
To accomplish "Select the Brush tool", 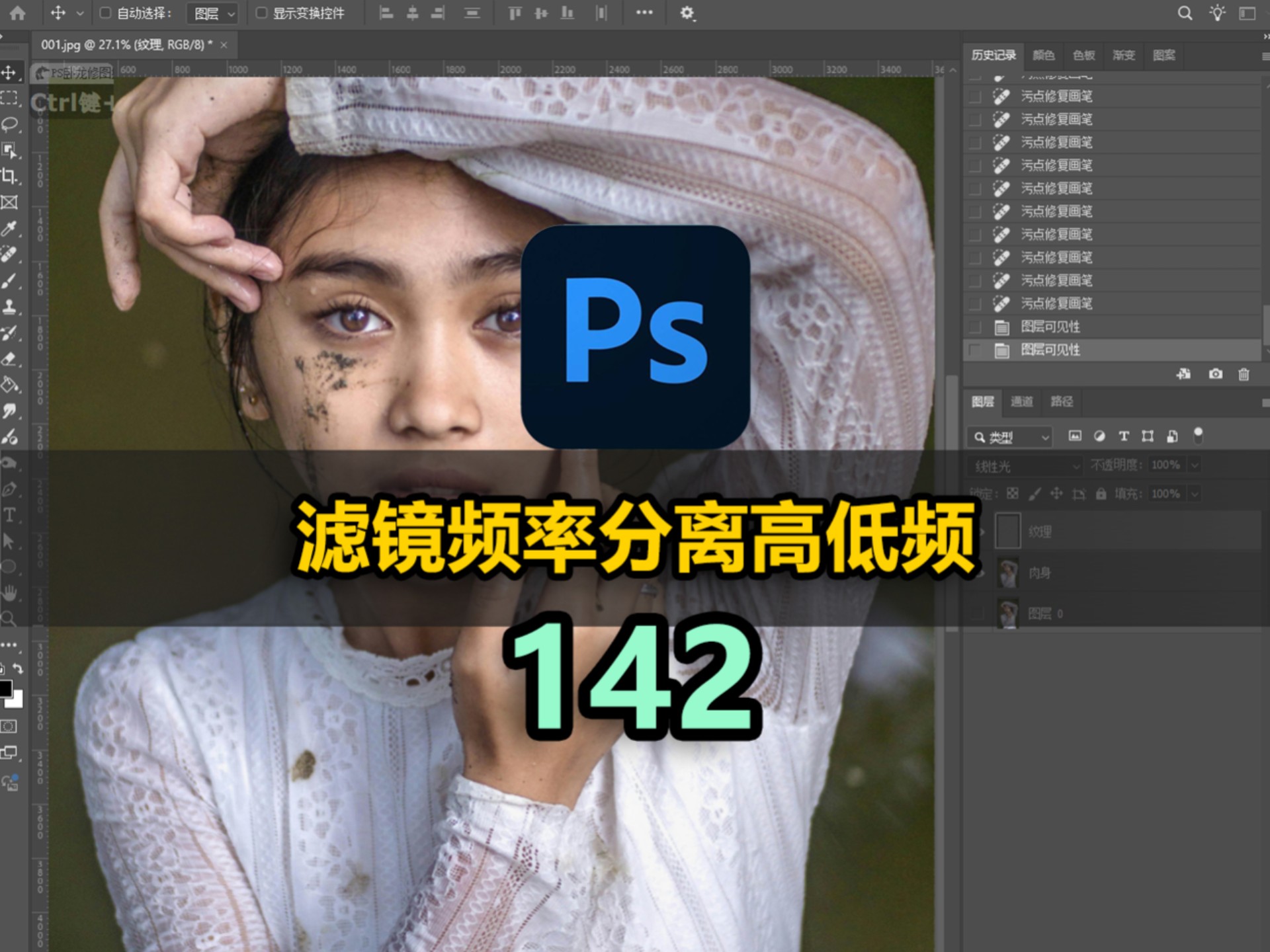I will 9,281.
